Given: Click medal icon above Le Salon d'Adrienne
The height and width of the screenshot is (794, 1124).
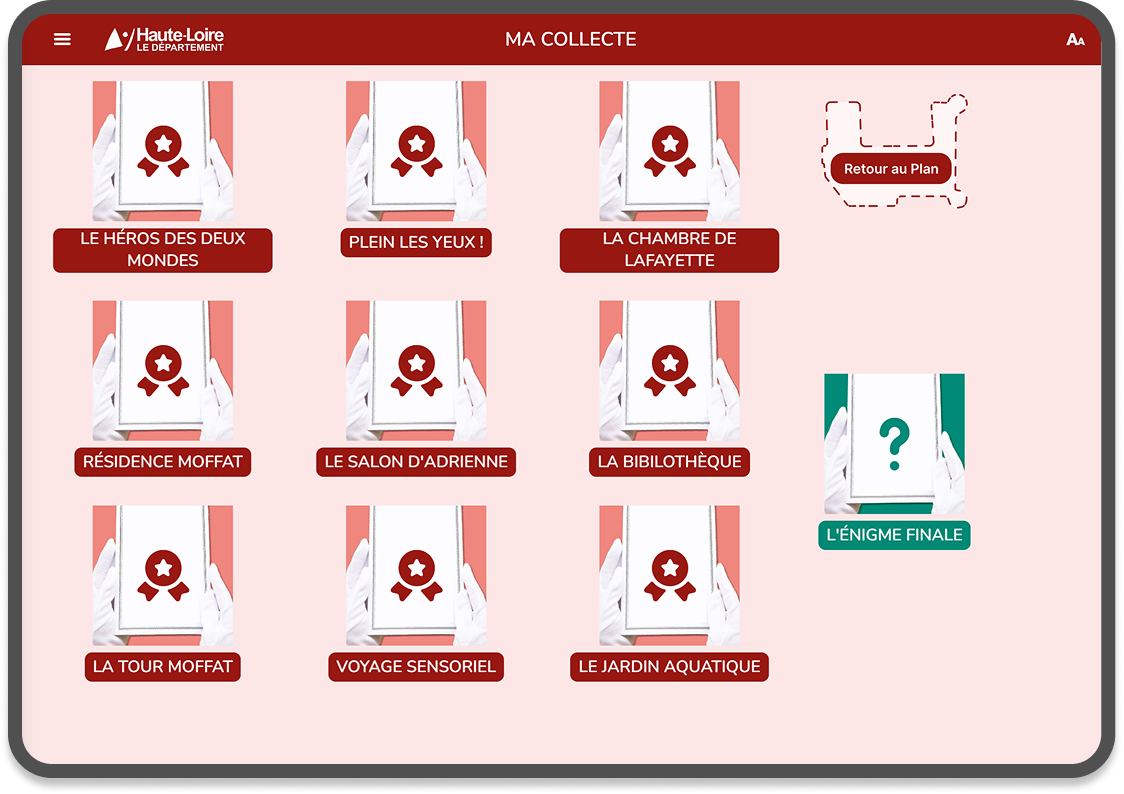Looking at the screenshot, I should pos(416,370).
